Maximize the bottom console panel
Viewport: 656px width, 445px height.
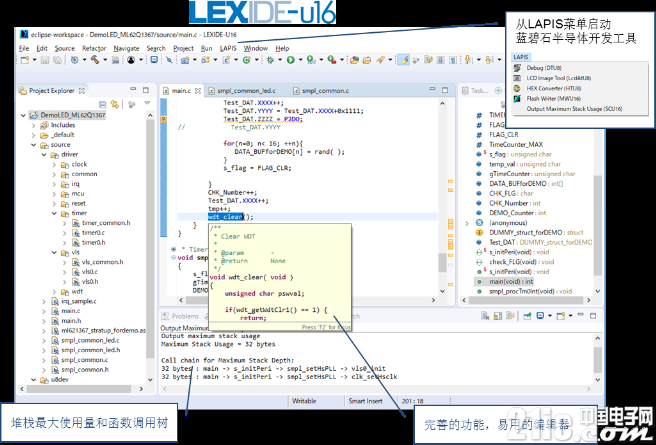593,316
